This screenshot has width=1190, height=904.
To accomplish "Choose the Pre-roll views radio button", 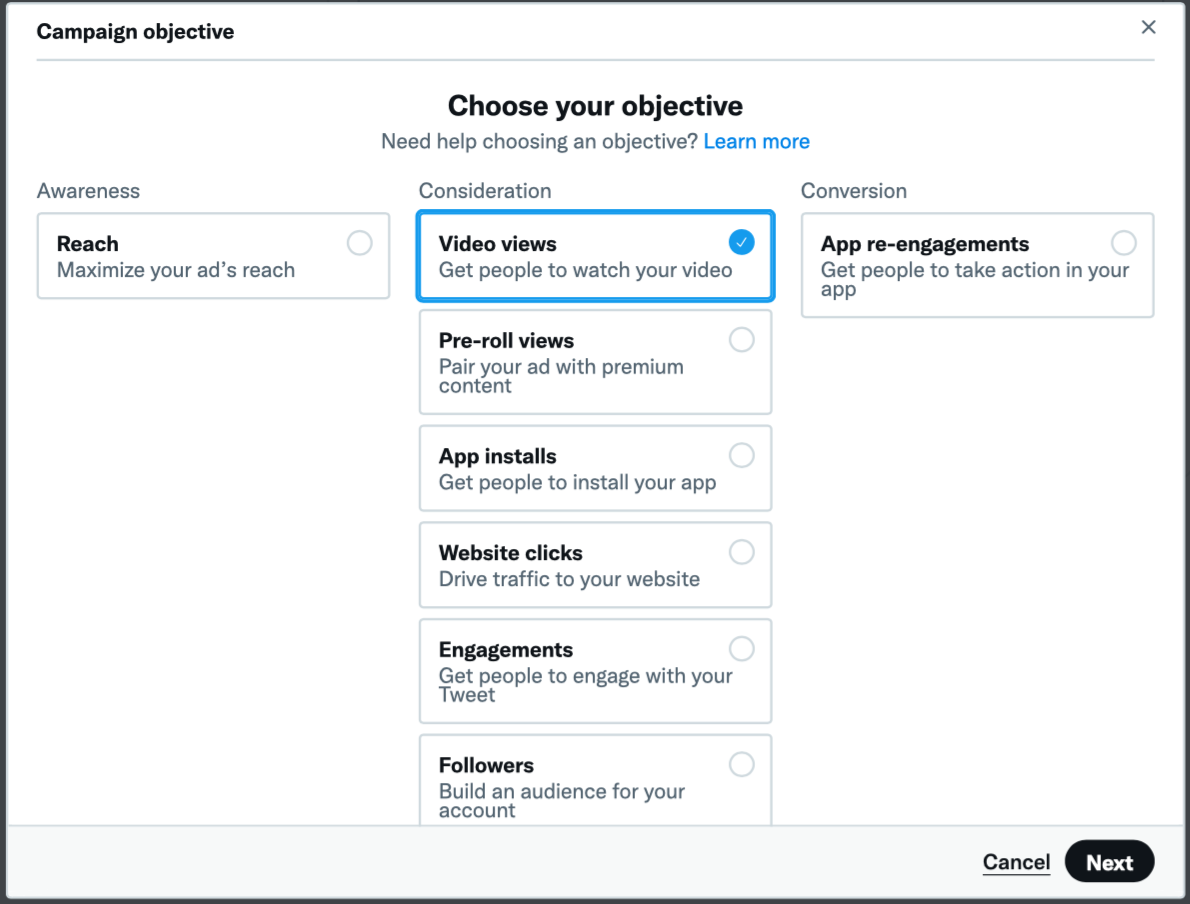I will coord(742,340).
